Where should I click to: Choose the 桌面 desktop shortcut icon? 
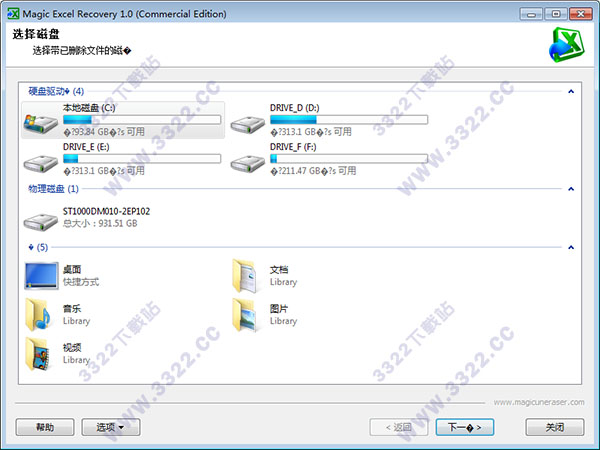pyautogui.click(x=41, y=276)
